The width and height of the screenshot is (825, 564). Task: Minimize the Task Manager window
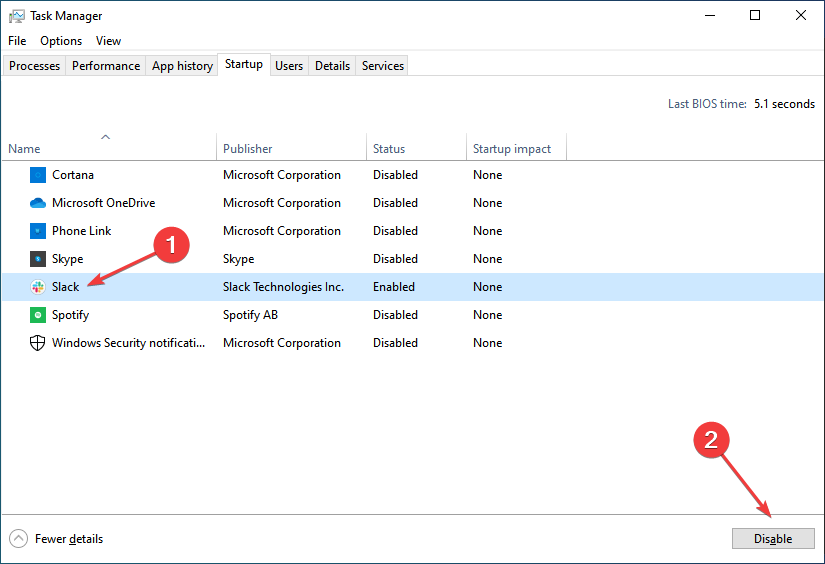(x=710, y=15)
